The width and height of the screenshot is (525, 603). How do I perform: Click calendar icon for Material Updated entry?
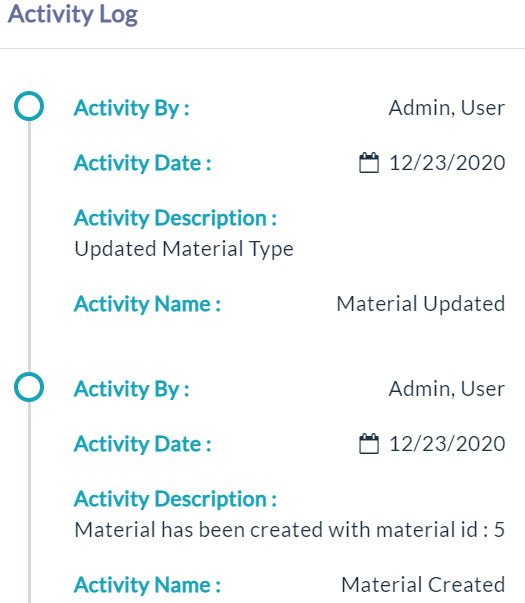369,163
